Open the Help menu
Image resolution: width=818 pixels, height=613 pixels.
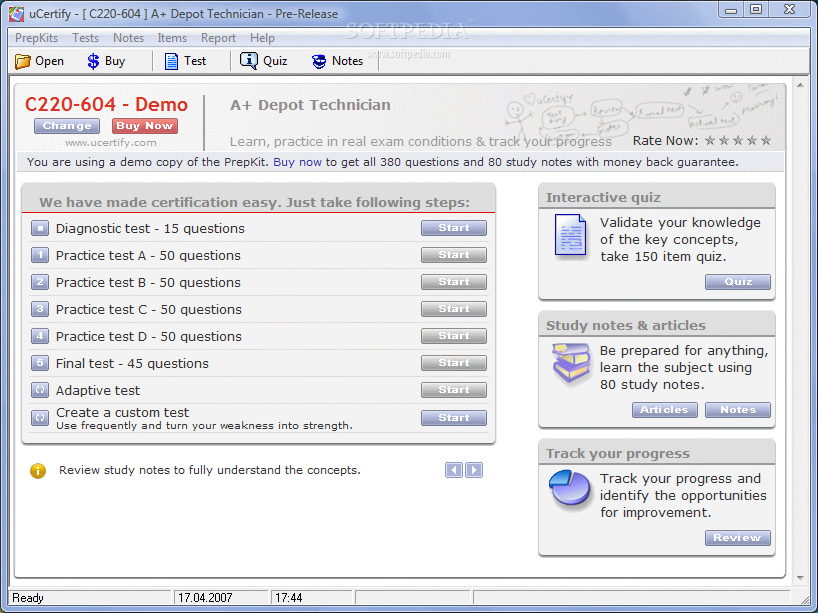point(262,38)
